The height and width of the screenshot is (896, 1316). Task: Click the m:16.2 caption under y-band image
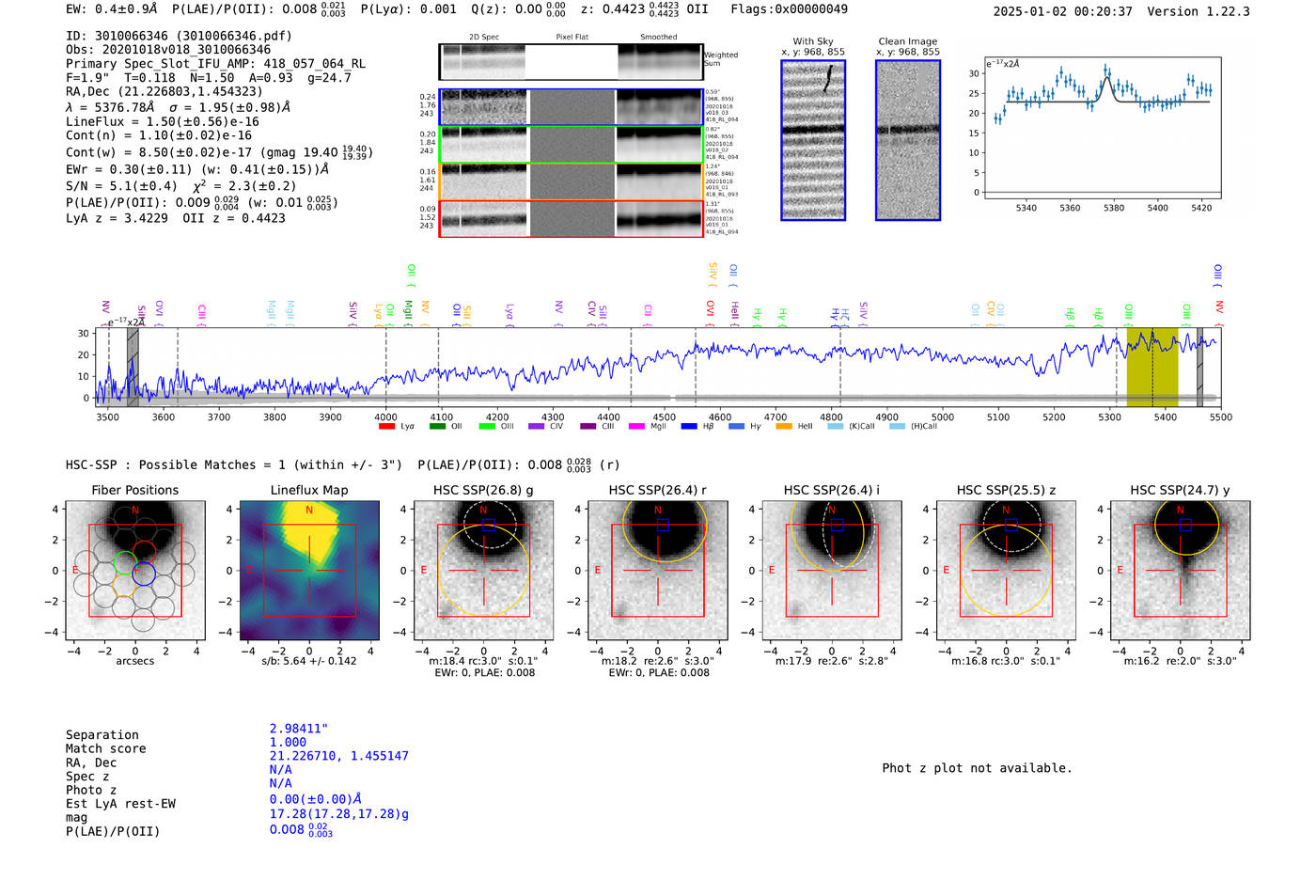point(1181,661)
